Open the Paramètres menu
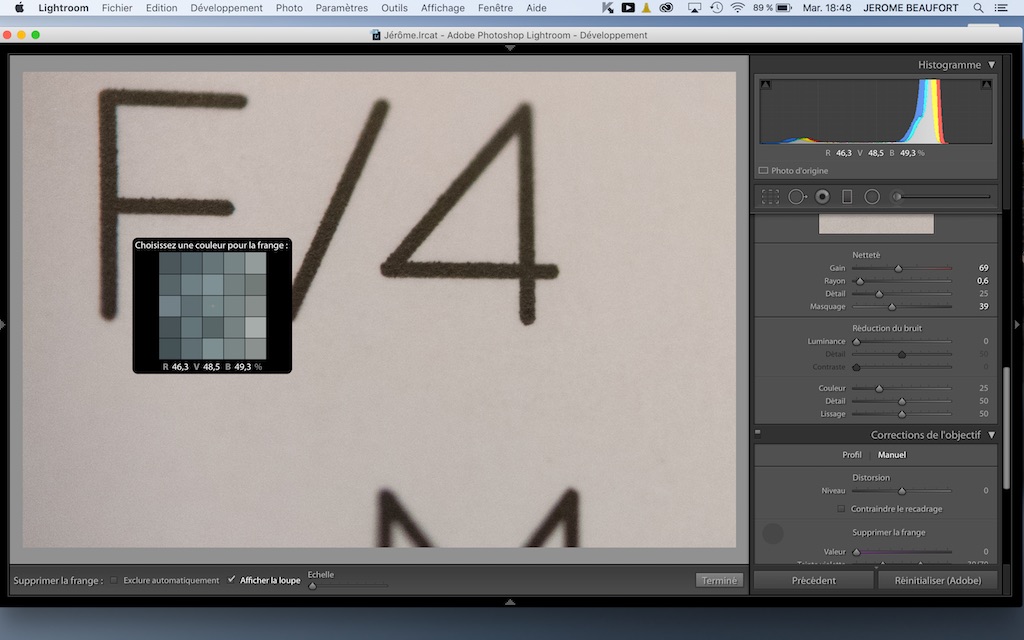The image size is (1024, 640). point(342,8)
